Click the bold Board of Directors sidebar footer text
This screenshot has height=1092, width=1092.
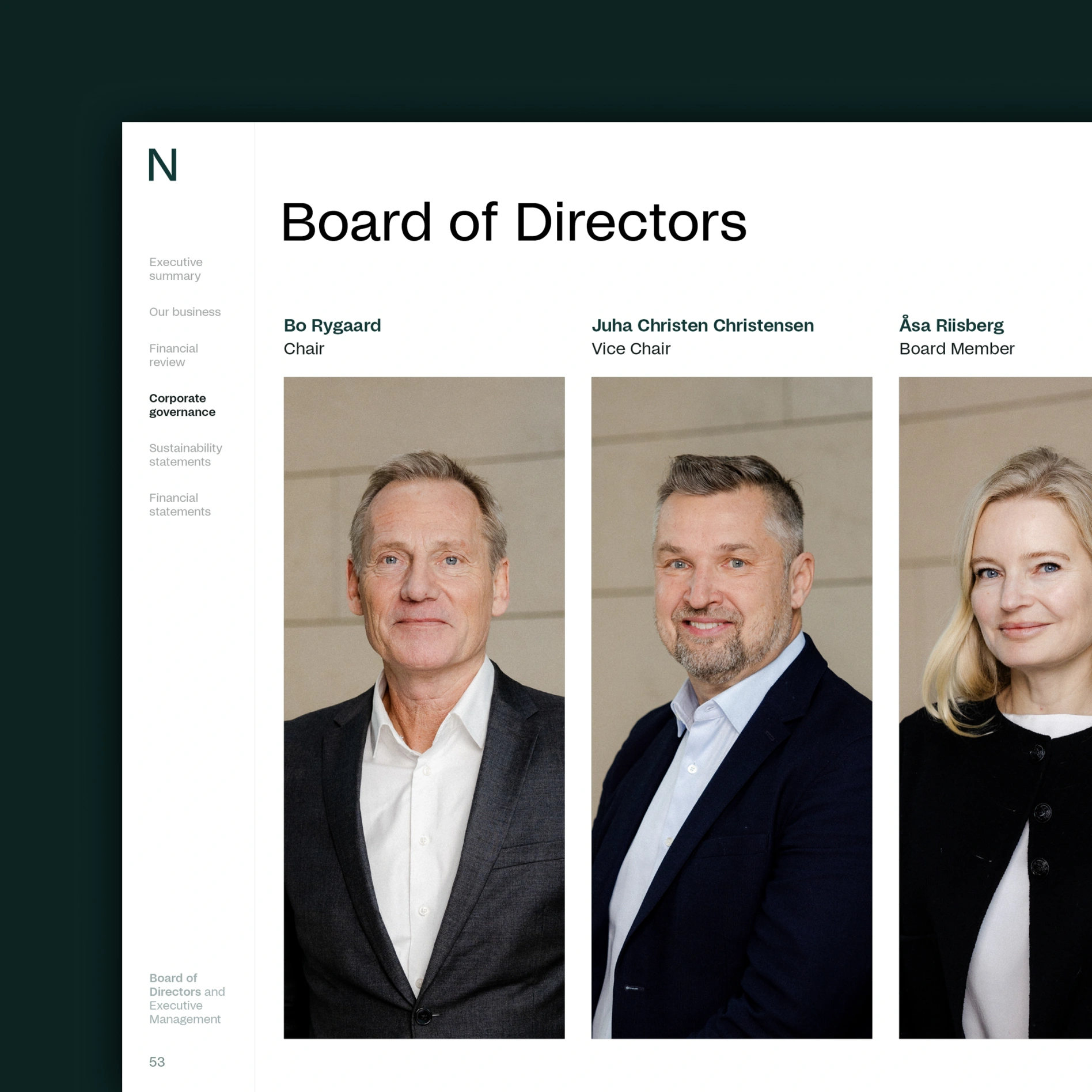(173, 984)
